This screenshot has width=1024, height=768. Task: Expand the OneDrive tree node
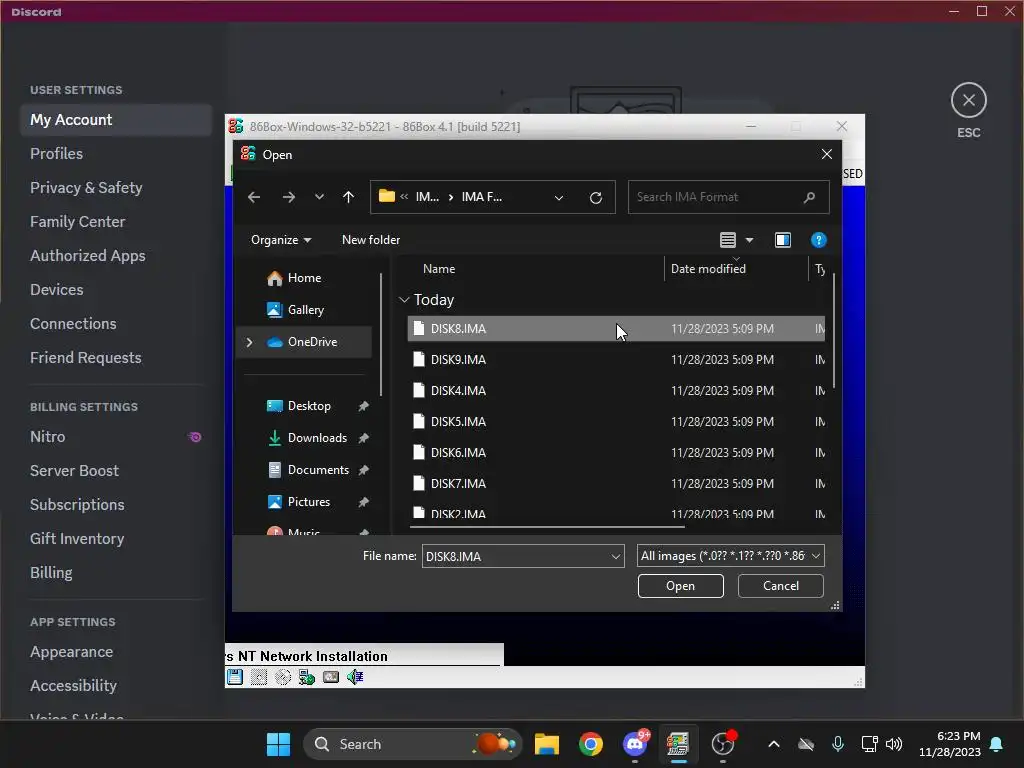click(x=249, y=342)
